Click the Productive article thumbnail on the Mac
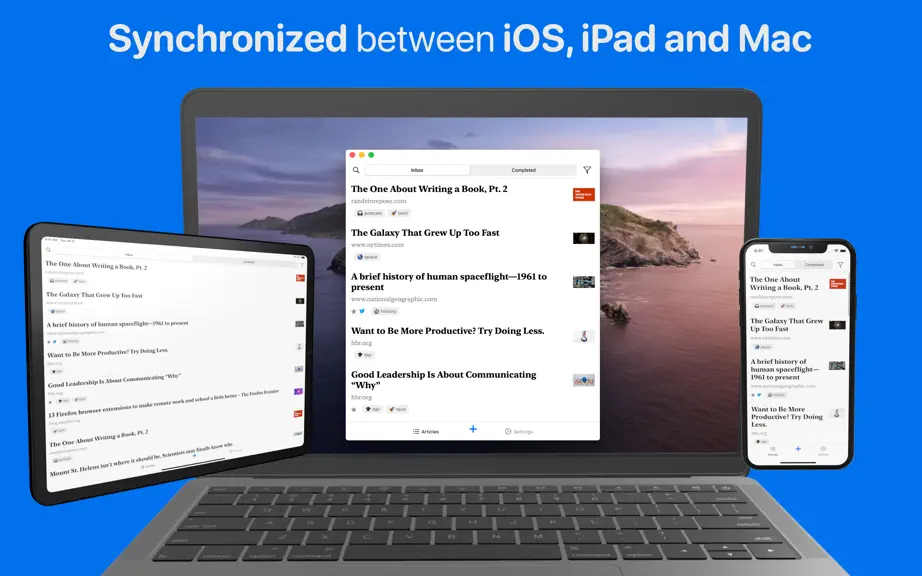Screen dimensions: 922x576 tap(584, 336)
